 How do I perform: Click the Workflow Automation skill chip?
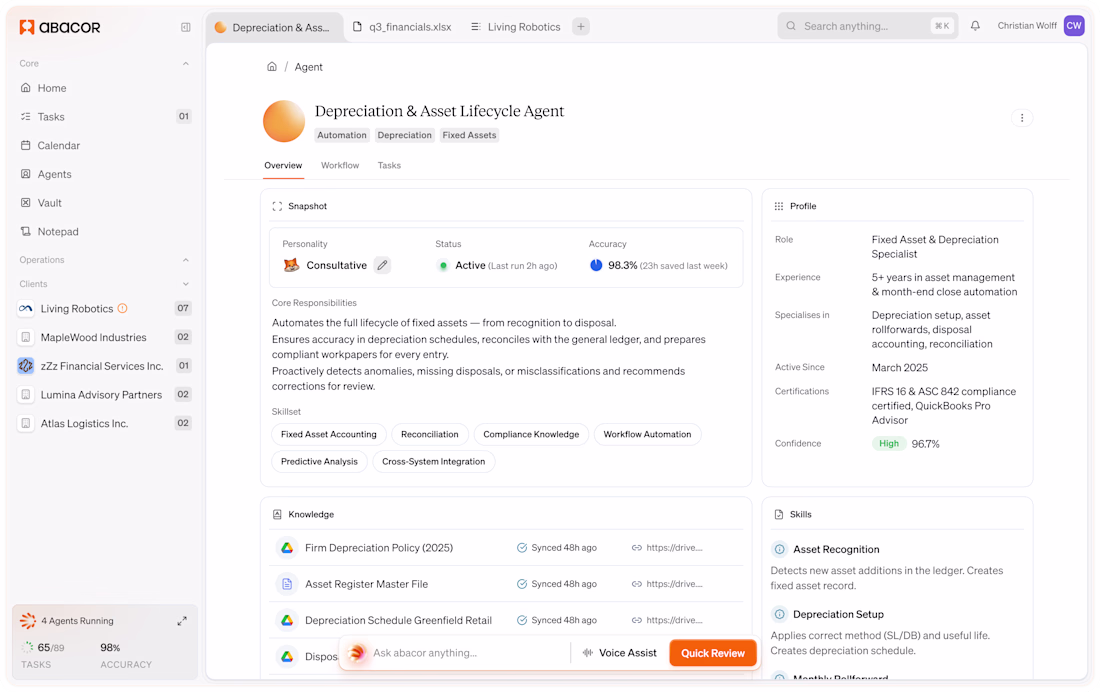point(648,434)
